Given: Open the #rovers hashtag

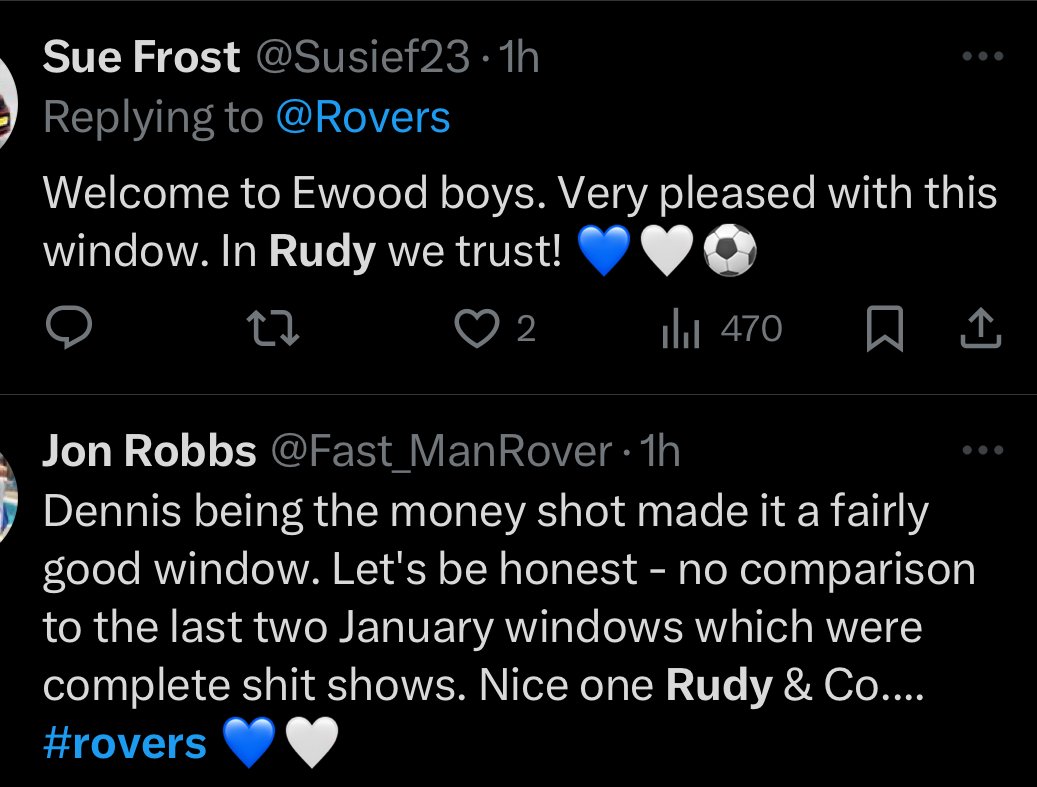Looking at the screenshot, I should (124, 743).
